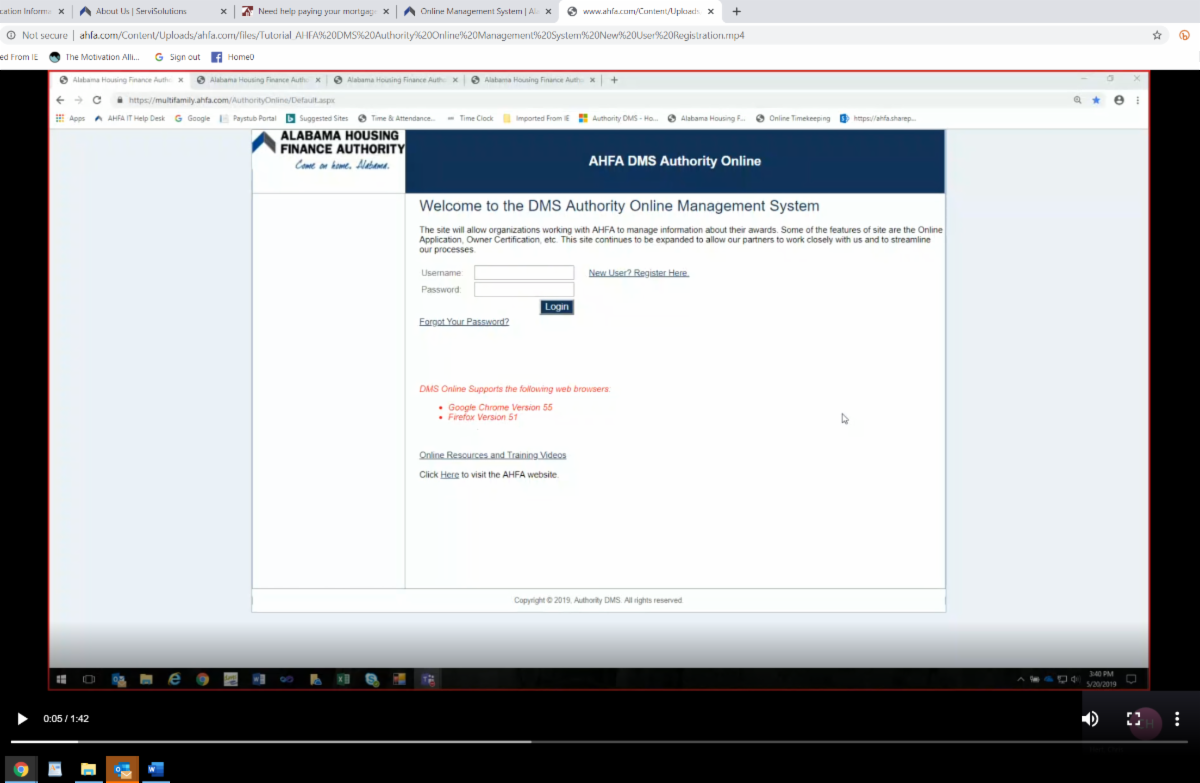Image resolution: width=1200 pixels, height=783 pixels.
Task: Close the Online Management System tab
Action: pos(550,11)
